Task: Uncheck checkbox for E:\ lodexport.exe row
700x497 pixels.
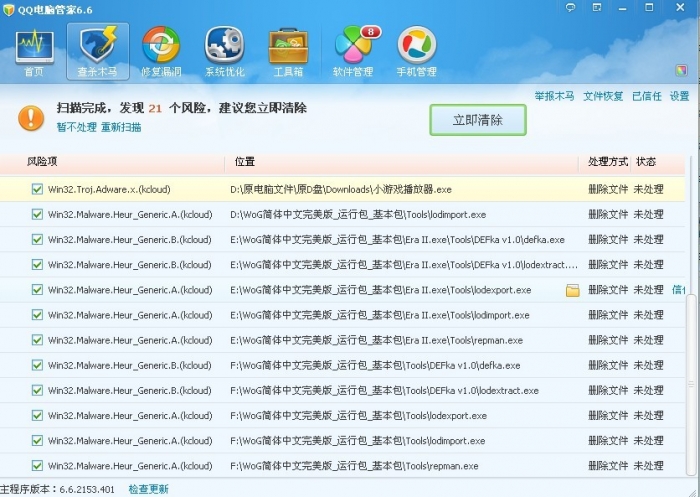Action: point(37,290)
